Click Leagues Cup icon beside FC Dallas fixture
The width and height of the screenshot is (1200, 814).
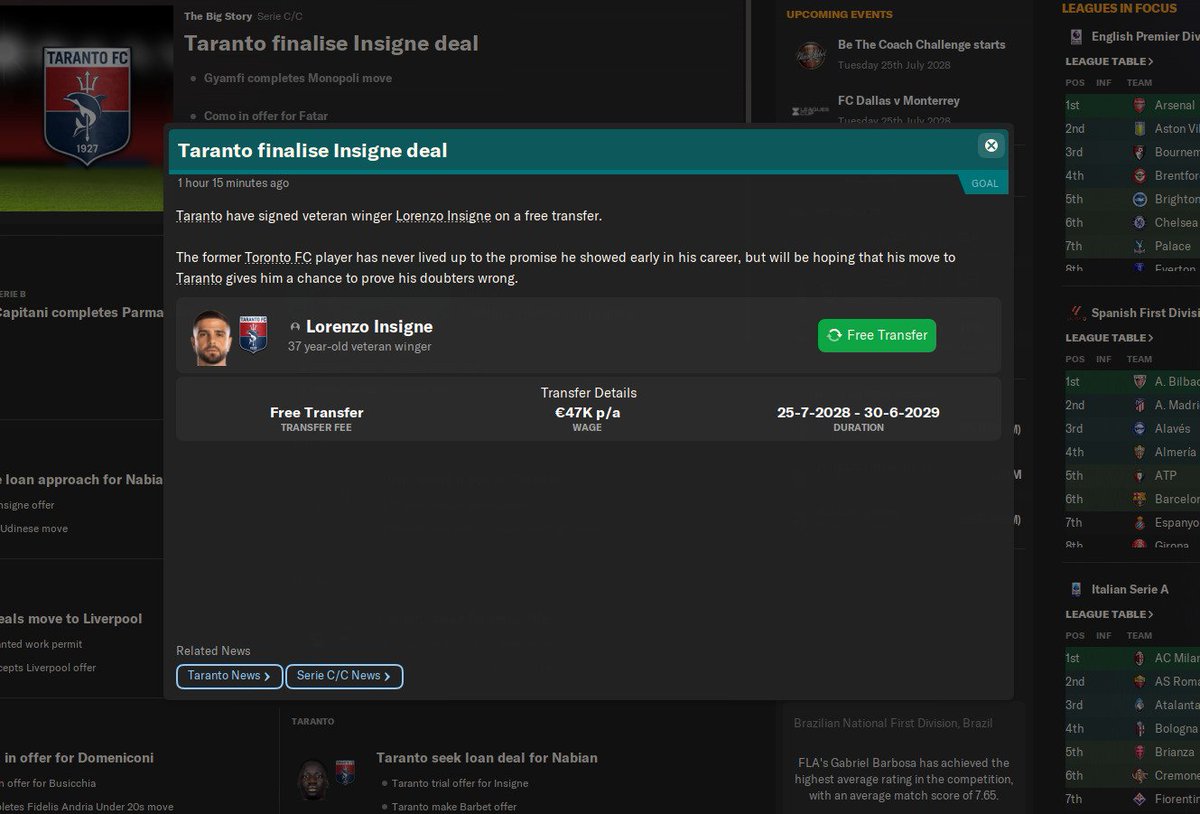(810, 111)
